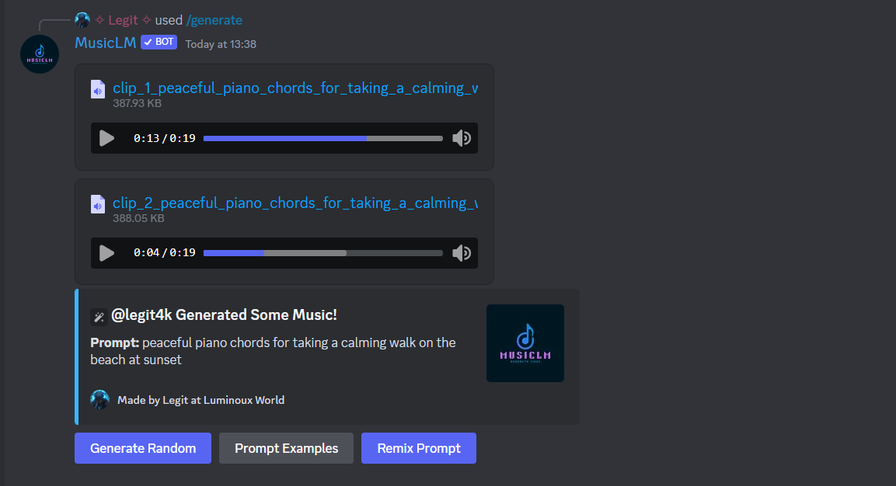Click the Made by Legit footer text
Screen dimensions: 896x486
tap(201, 400)
